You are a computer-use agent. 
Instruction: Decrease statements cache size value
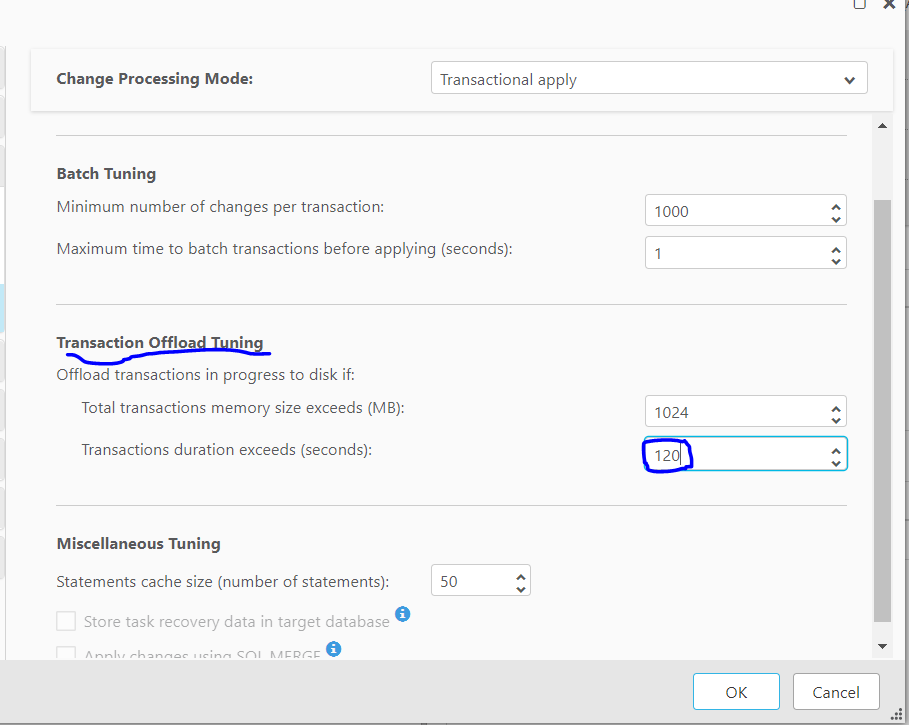[520, 588]
